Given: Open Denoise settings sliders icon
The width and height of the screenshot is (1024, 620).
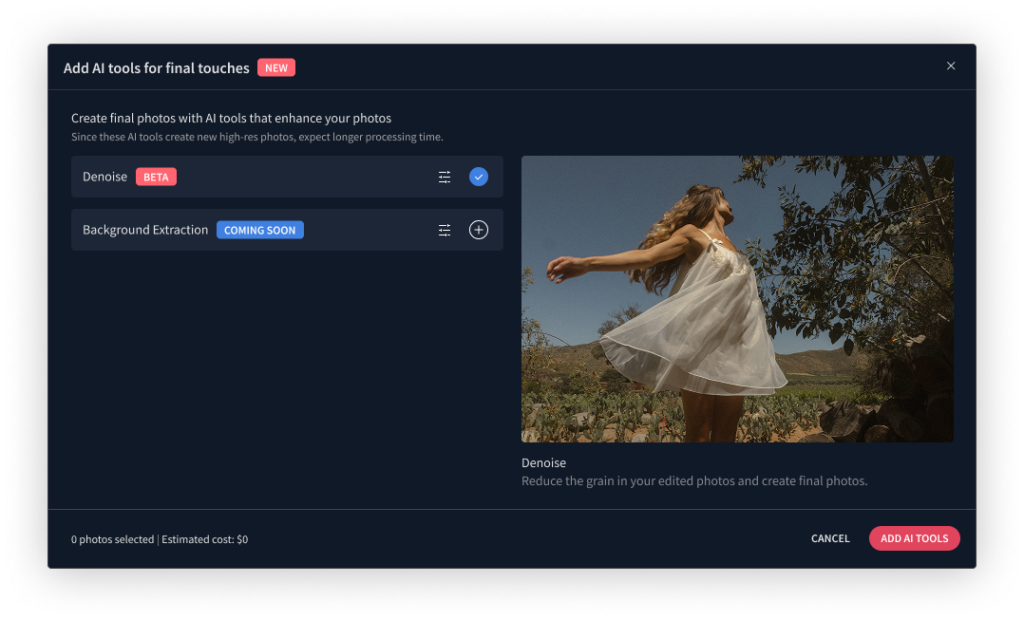Looking at the screenshot, I should pos(444,177).
